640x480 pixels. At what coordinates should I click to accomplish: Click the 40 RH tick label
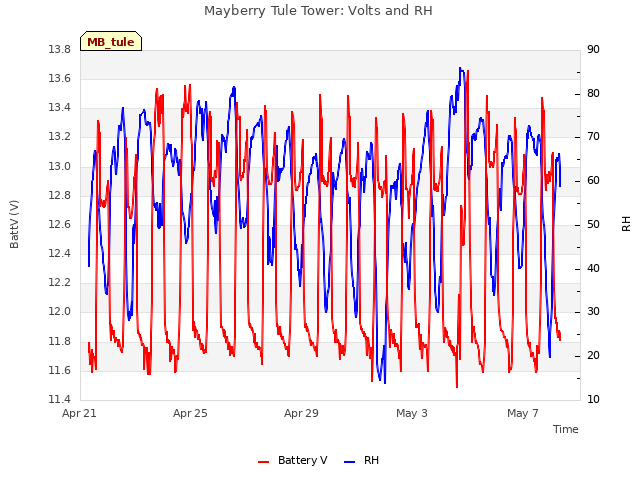pyautogui.click(x=593, y=268)
